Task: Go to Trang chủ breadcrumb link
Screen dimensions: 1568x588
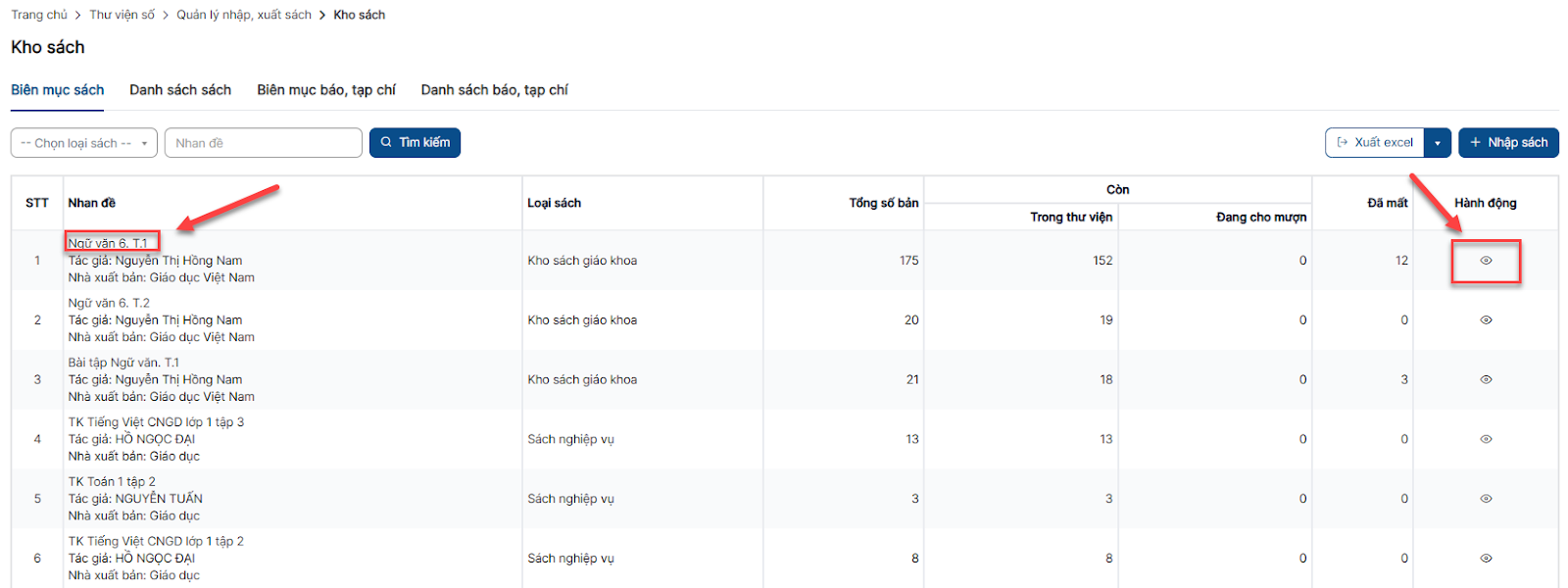Action: coord(39,15)
